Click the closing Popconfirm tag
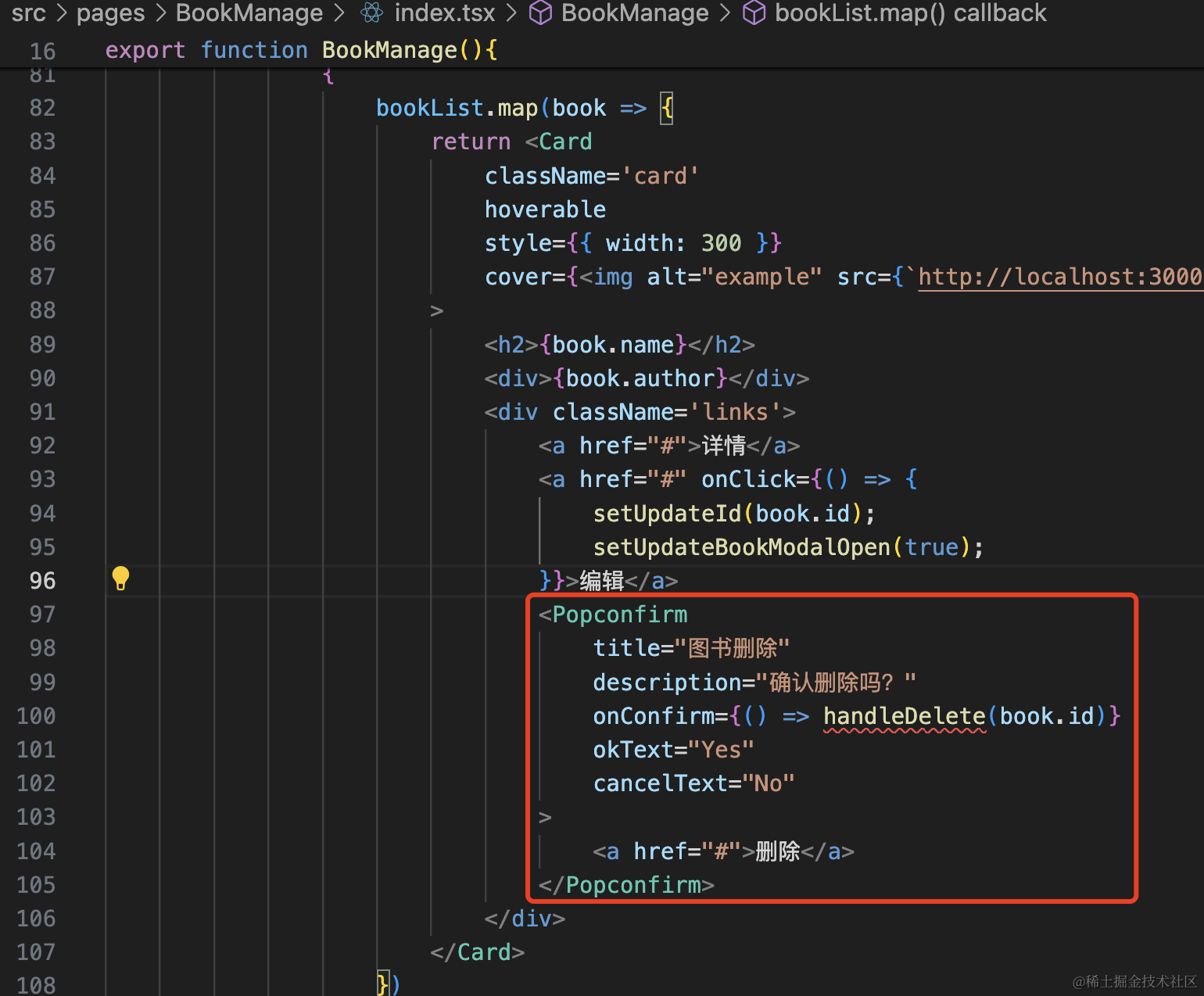The image size is (1204, 996). click(x=632, y=885)
